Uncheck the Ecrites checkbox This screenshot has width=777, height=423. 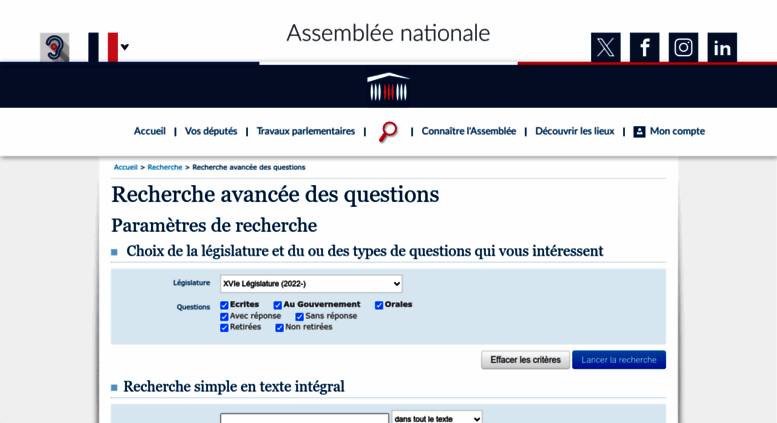pos(224,305)
